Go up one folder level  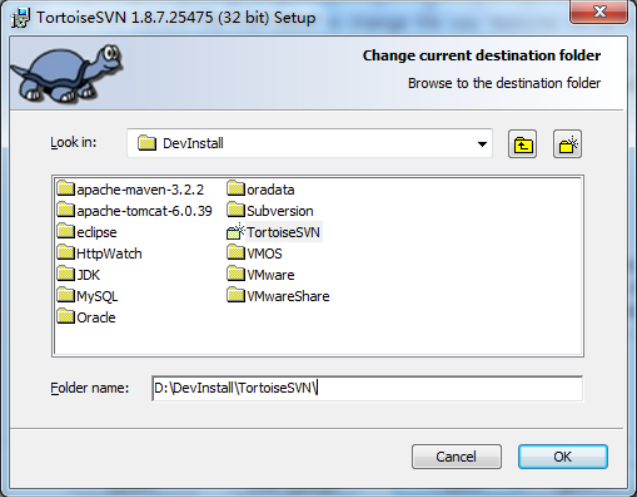click(522, 144)
